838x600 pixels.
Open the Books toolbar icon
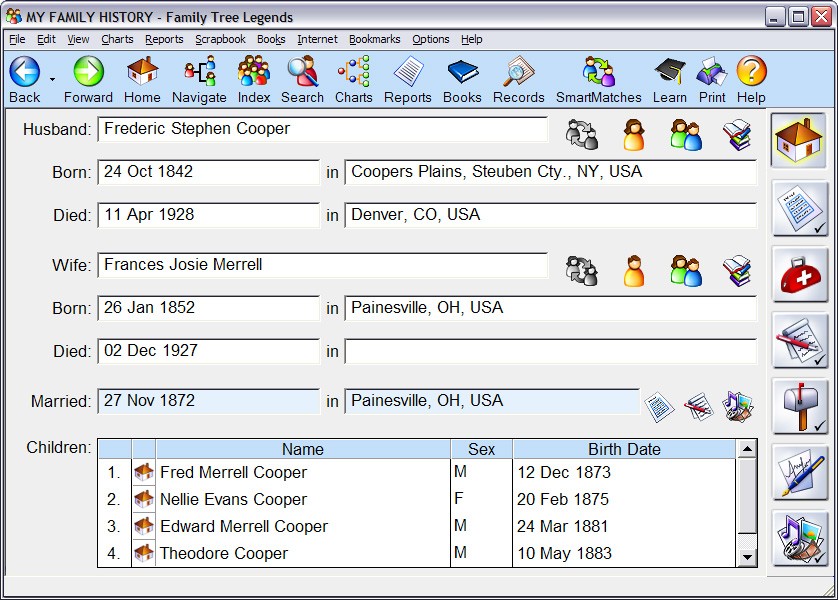(x=462, y=71)
